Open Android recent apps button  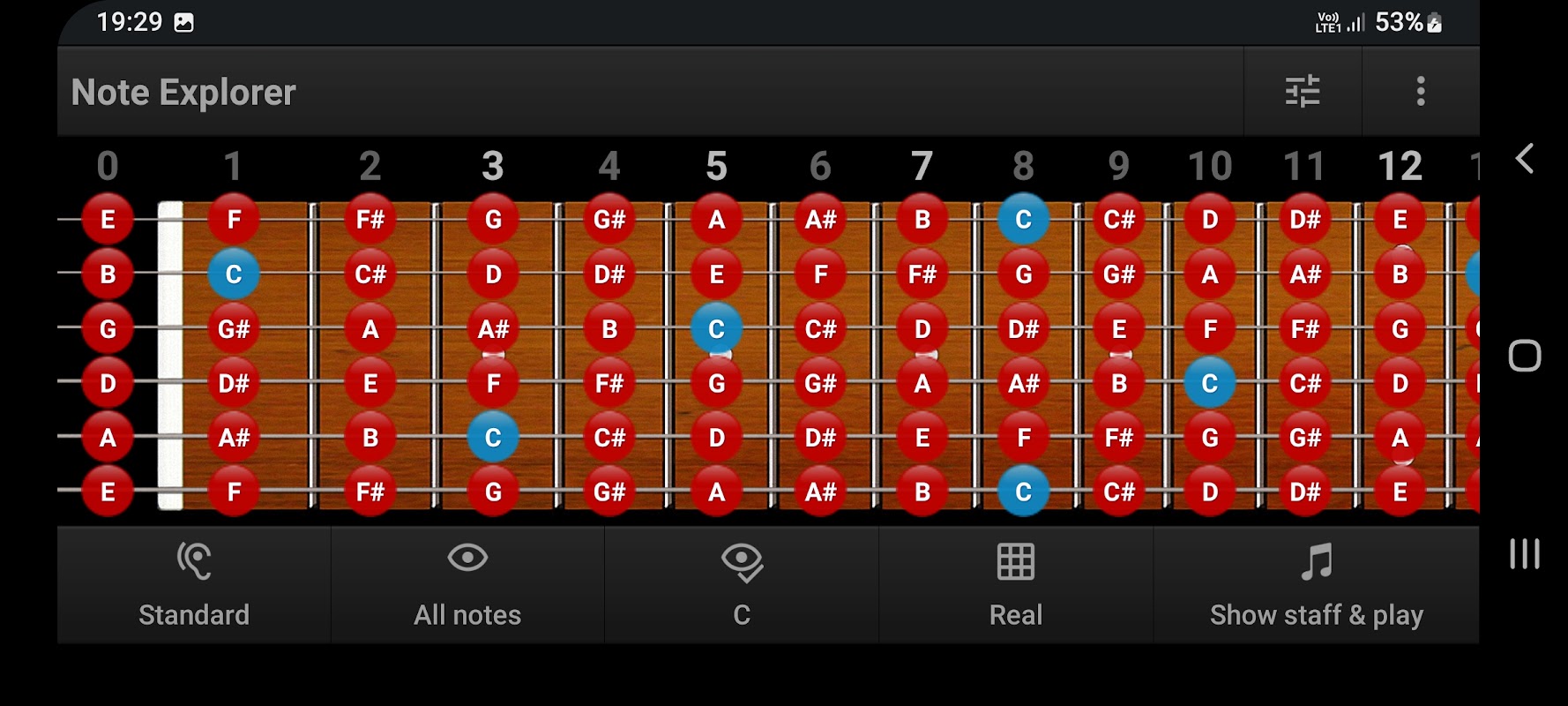click(x=1524, y=553)
